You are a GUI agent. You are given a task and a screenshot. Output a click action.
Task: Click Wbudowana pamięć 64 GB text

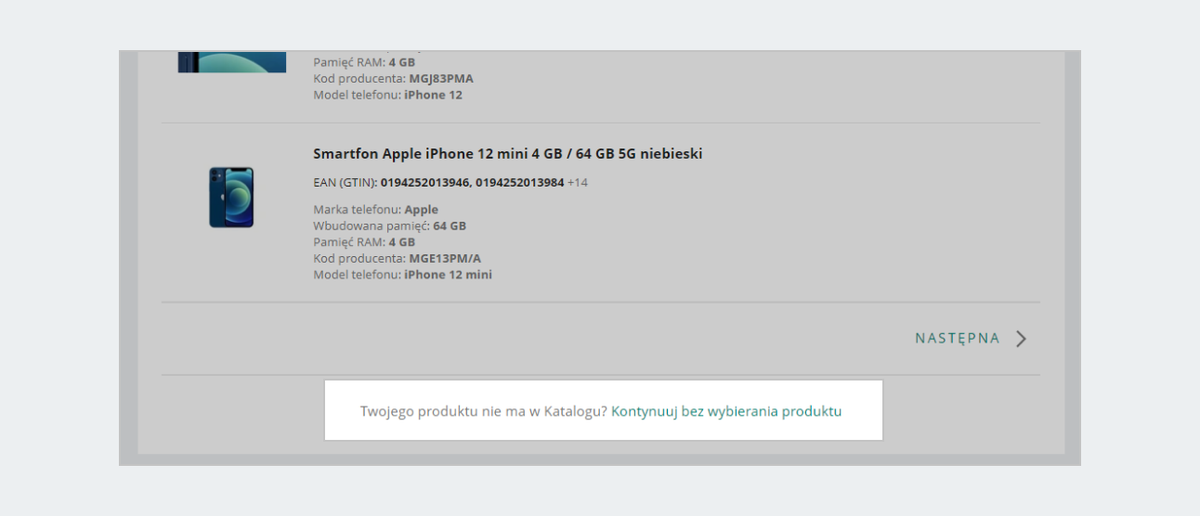tap(390, 226)
